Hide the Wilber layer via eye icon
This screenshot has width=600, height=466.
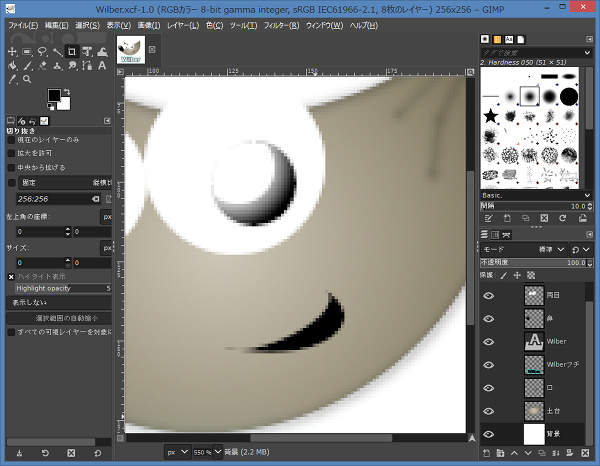[489, 341]
